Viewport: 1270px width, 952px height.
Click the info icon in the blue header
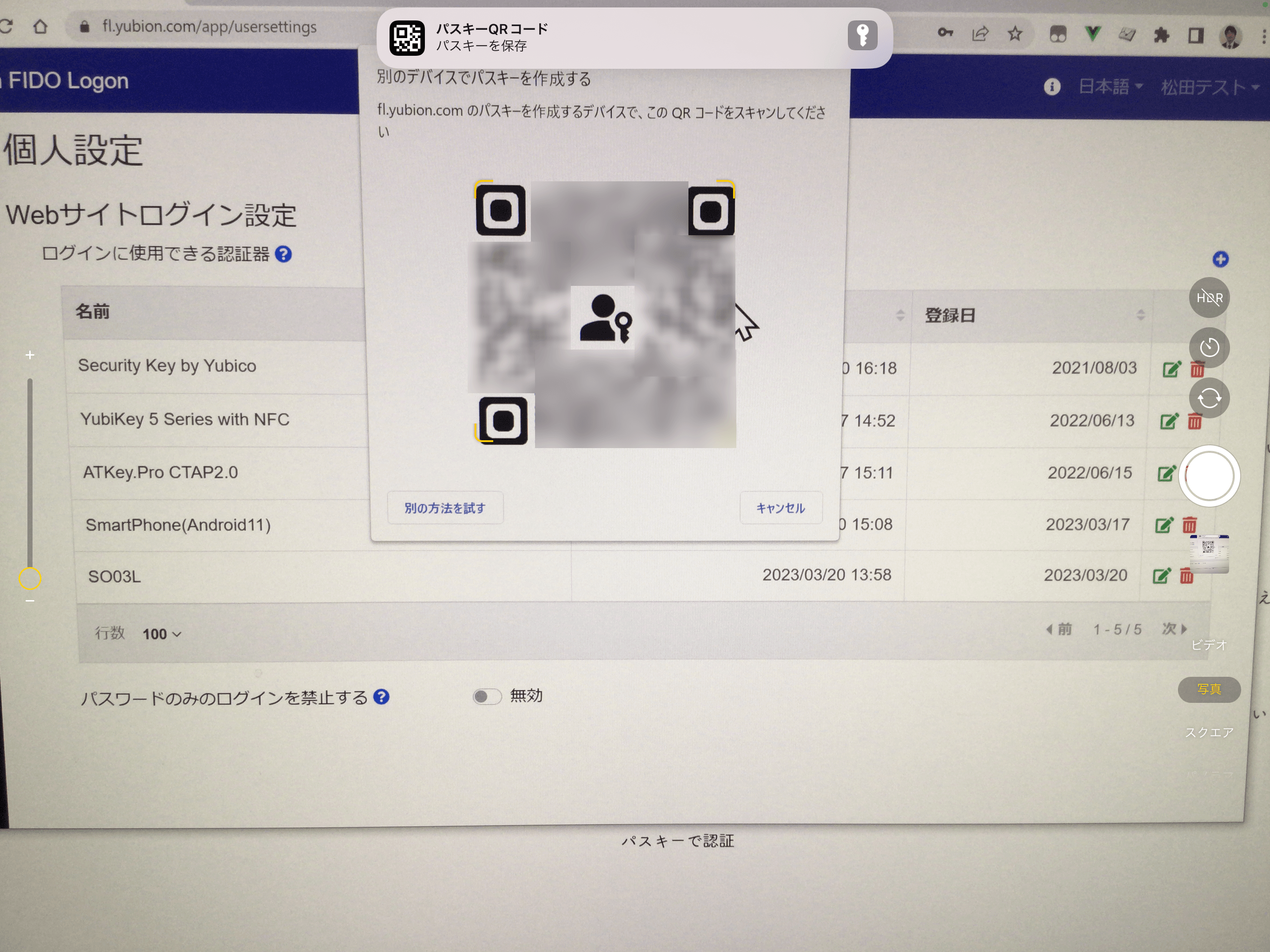(1052, 87)
